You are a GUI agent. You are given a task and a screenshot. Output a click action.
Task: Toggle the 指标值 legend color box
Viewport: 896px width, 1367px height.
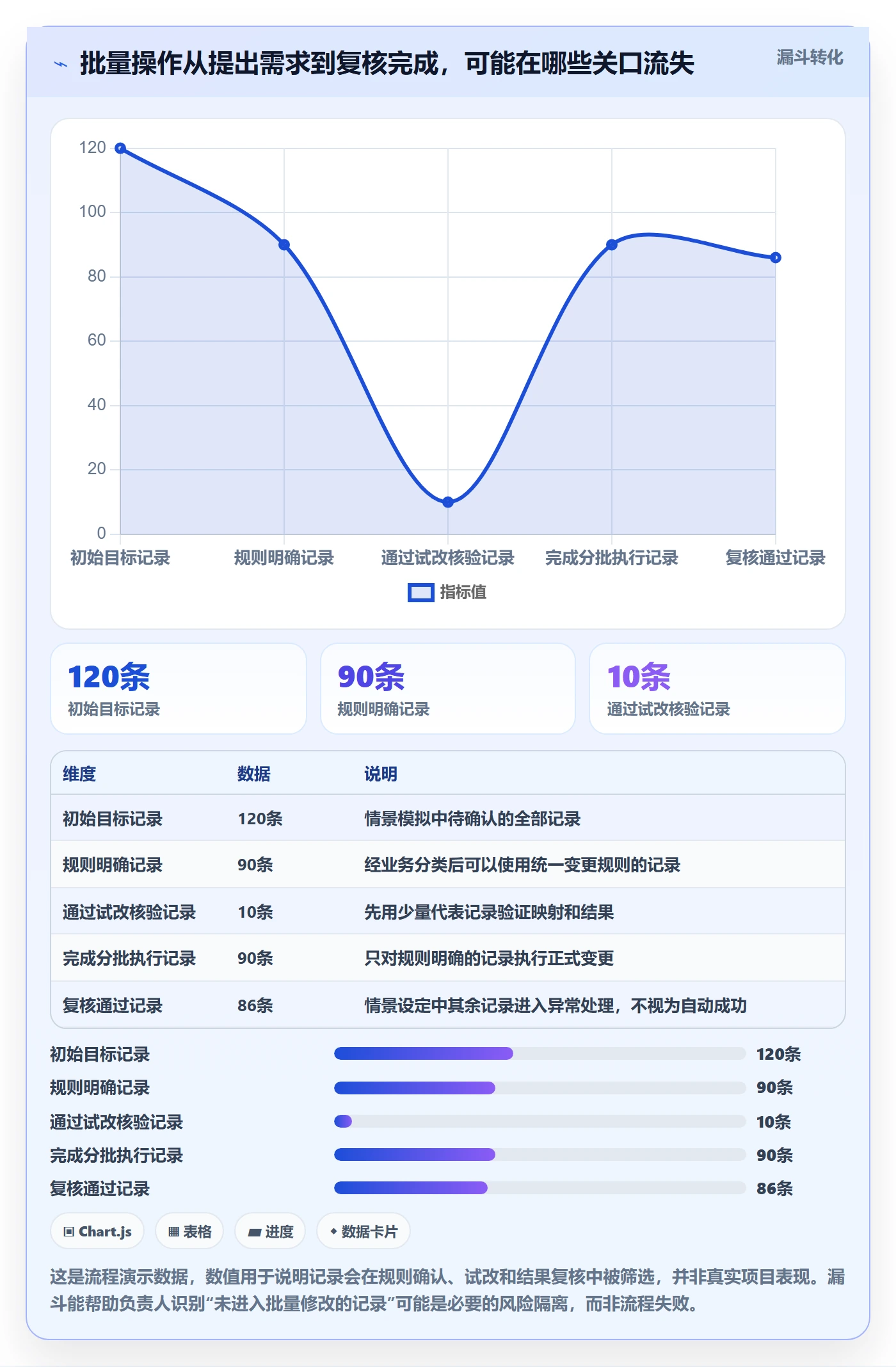coord(421,593)
